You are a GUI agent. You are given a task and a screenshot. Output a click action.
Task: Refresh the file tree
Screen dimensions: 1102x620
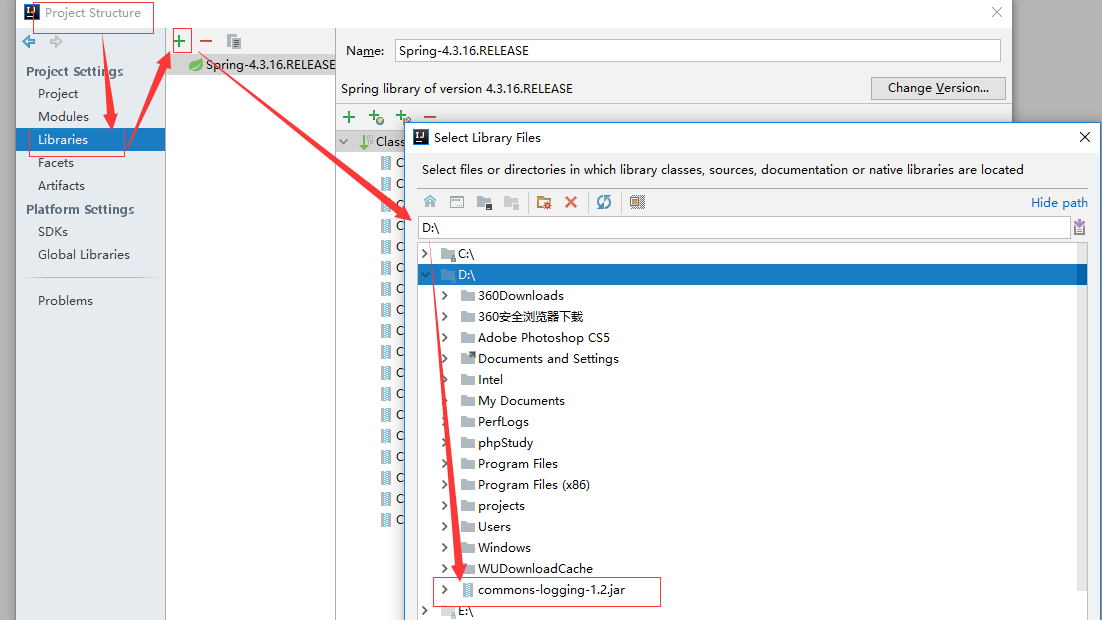604,202
